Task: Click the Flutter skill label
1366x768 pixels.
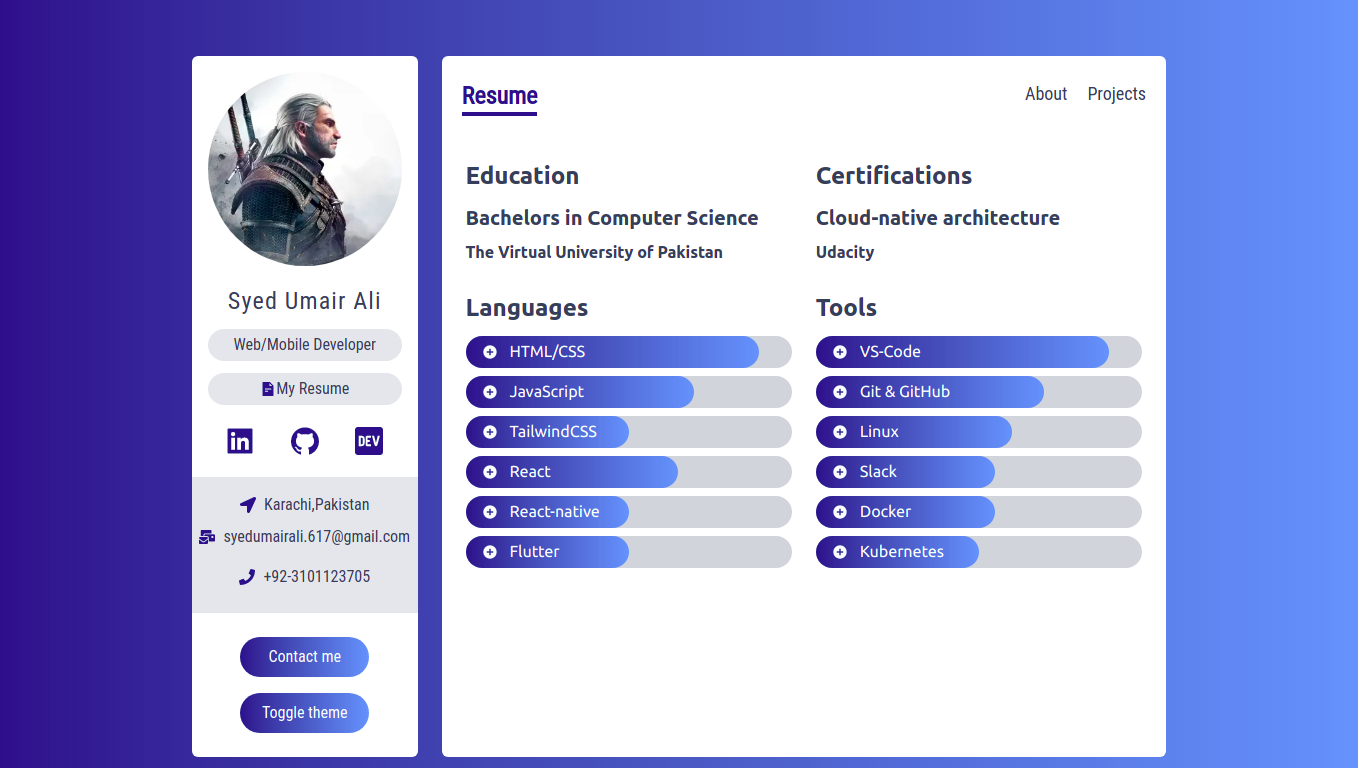Action: pyautogui.click(x=534, y=552)
